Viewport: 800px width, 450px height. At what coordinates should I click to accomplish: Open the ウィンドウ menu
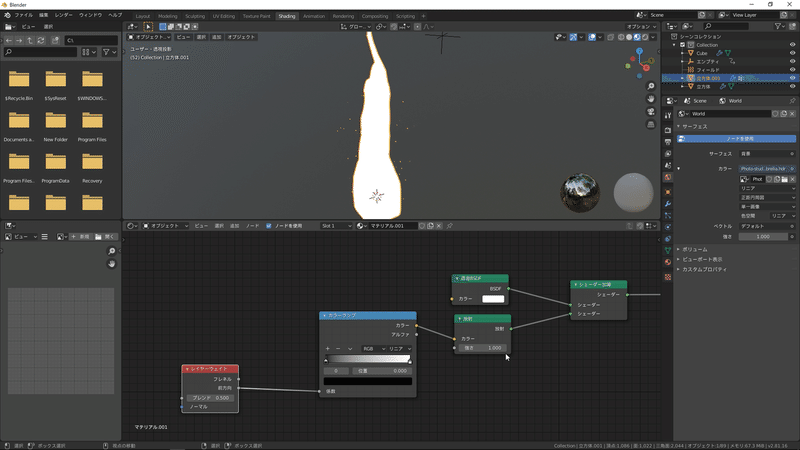point(90,15)
